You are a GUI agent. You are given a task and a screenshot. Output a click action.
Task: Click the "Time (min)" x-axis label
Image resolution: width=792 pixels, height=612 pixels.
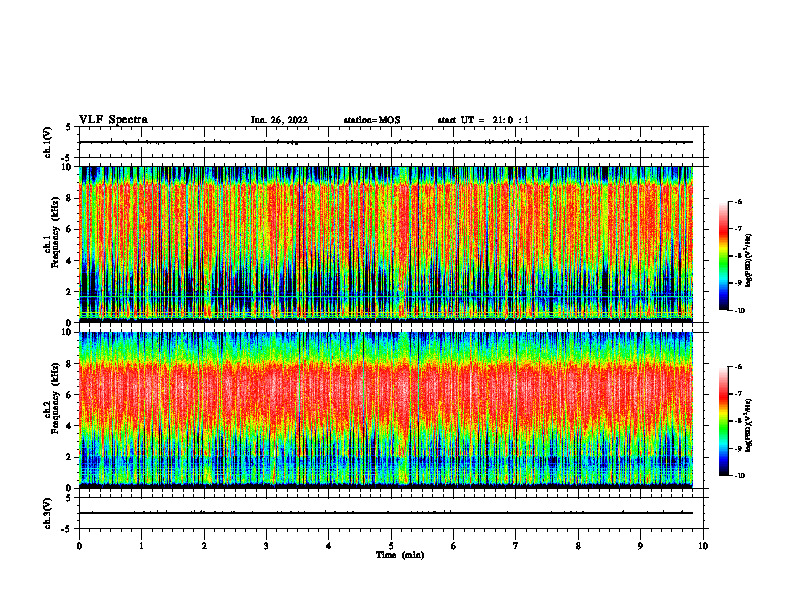point(400,555)
